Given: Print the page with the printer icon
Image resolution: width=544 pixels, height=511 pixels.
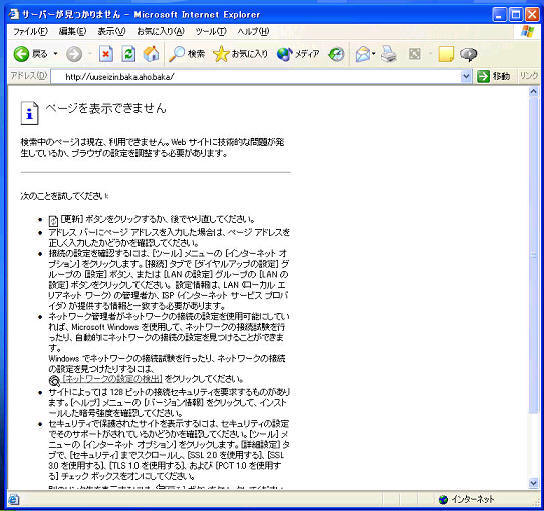Looking at the screenshot, I should (389, 54).
